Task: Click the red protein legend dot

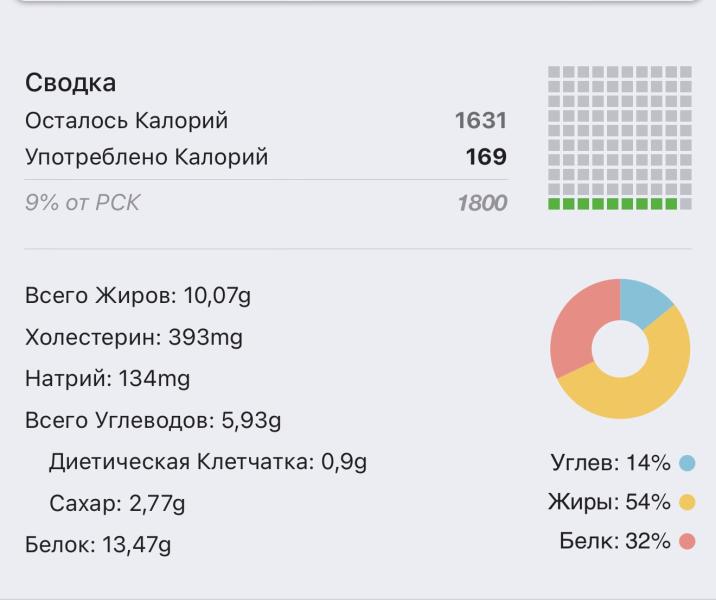Action: point(687,541)
